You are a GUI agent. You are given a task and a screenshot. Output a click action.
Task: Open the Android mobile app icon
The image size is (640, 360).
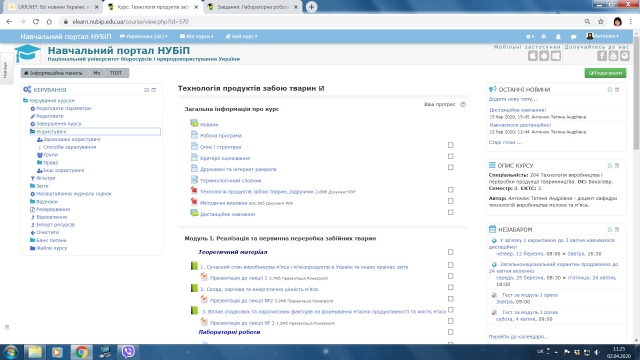544,56
